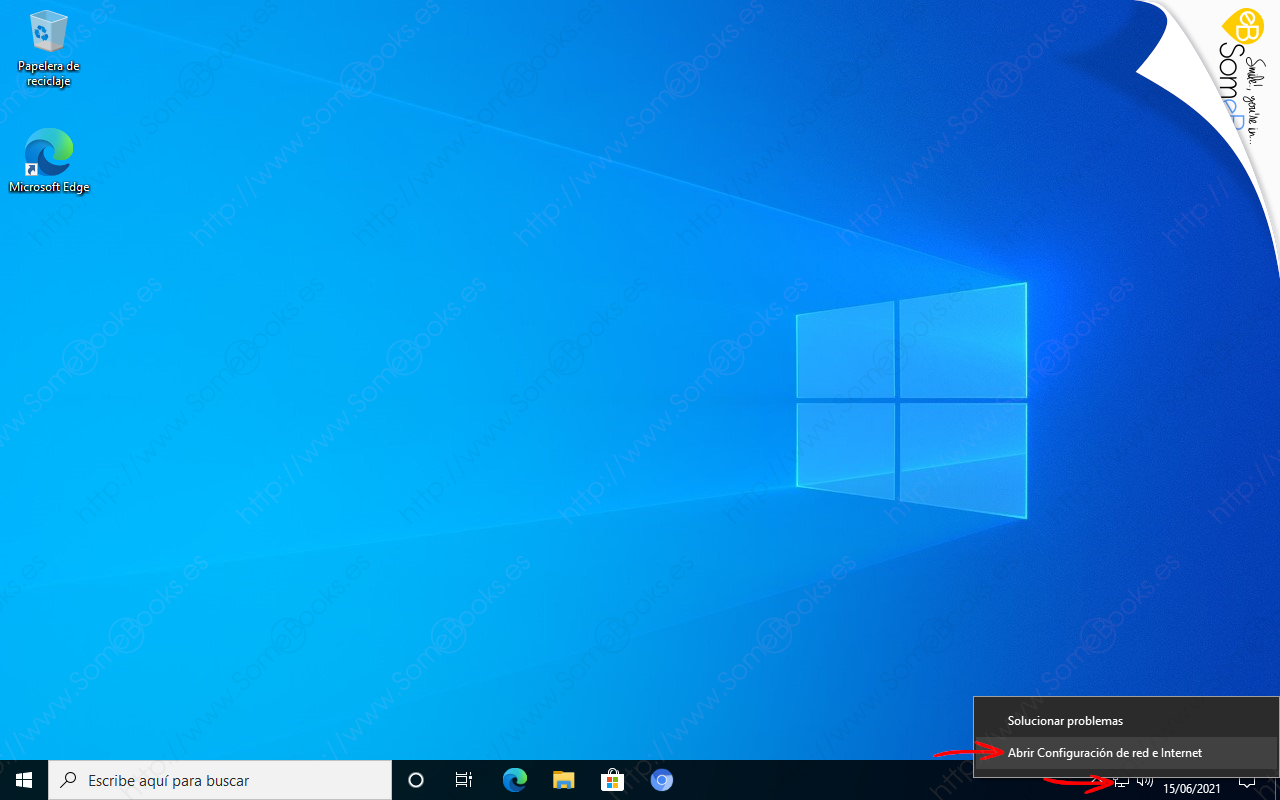Open Microsoft Store

[612, 780]
